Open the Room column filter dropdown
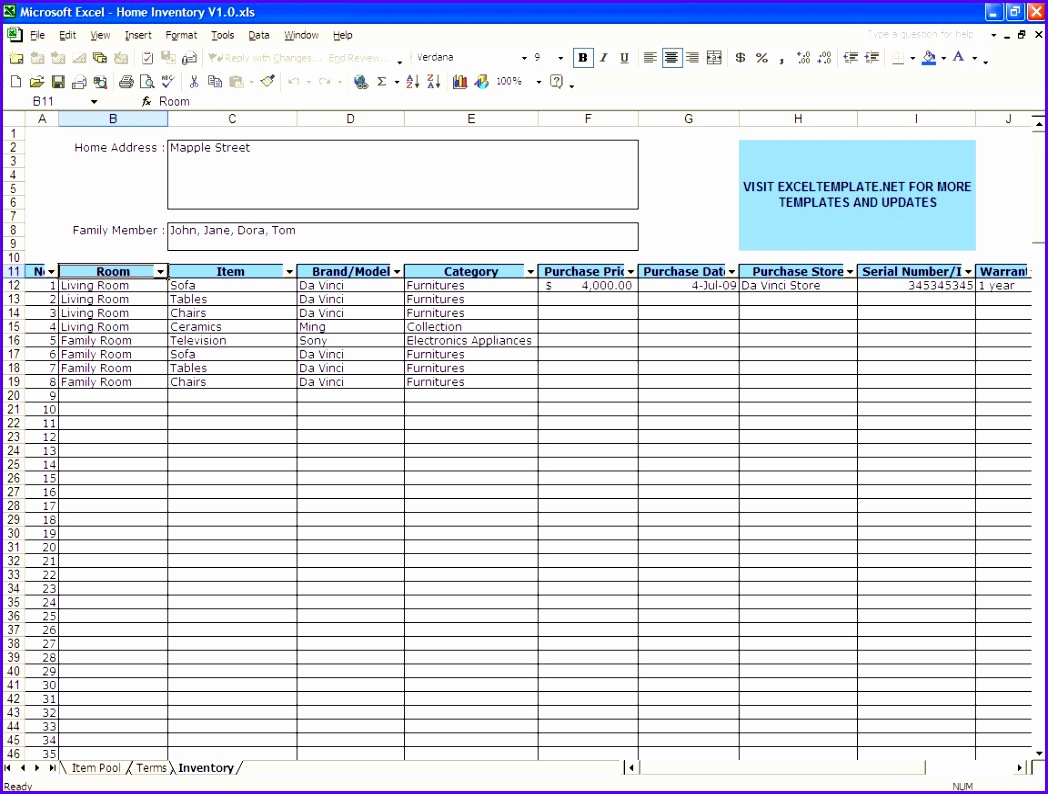This screenshot has width=1048, height=794. (161, 271)
